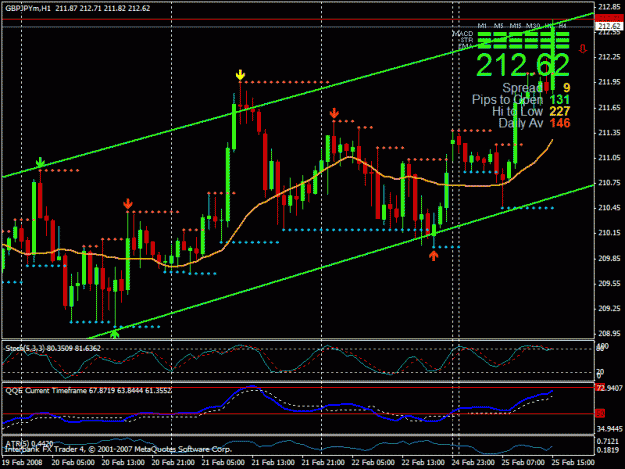Click the 22 Feb 05:00 time label
The height and width of the screenshot is (469, 625).
pyautogui.click(x=373, y=462)
